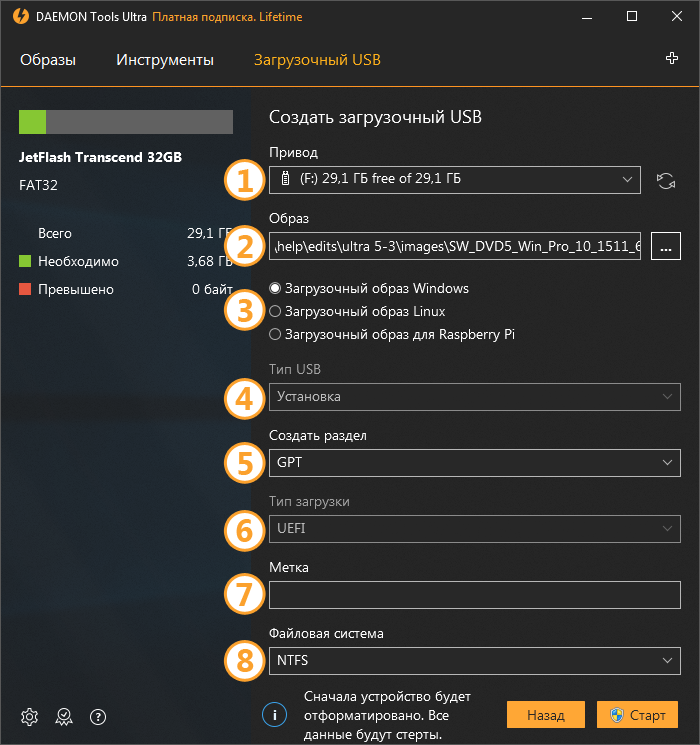700x745 pixels.
Task: Click the Платная подписка. Lifetime link
Action: point(227,17)
